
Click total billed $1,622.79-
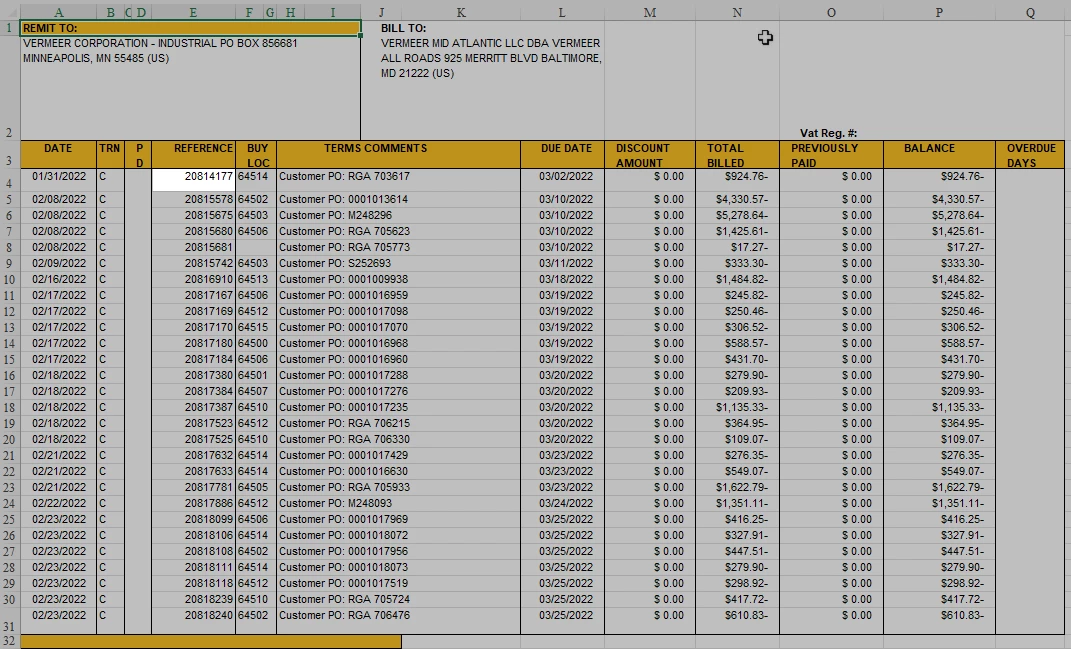[x=737, y=487]
